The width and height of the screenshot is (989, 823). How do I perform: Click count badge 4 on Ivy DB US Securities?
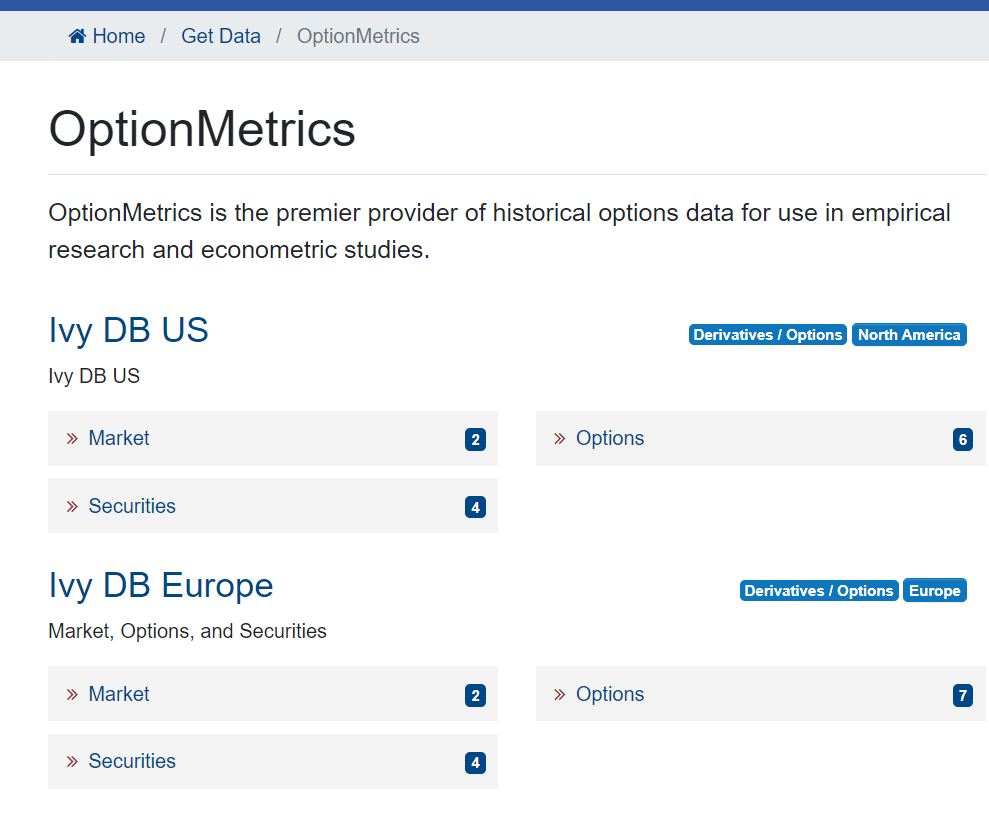pyautogui.click(x=475, y=507)
